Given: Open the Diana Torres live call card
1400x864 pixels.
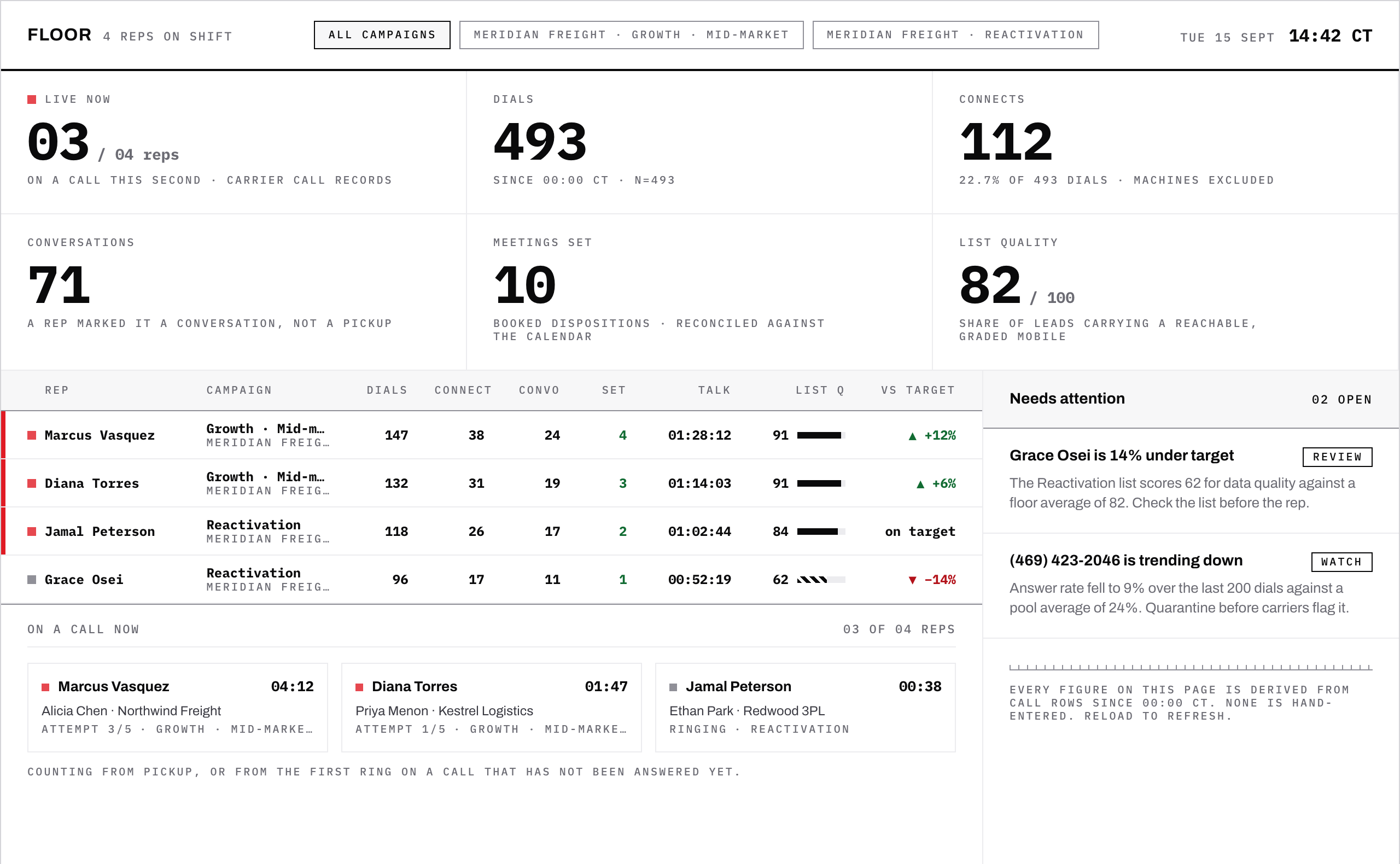Looking at the screenshot, I should click(492, 708).
